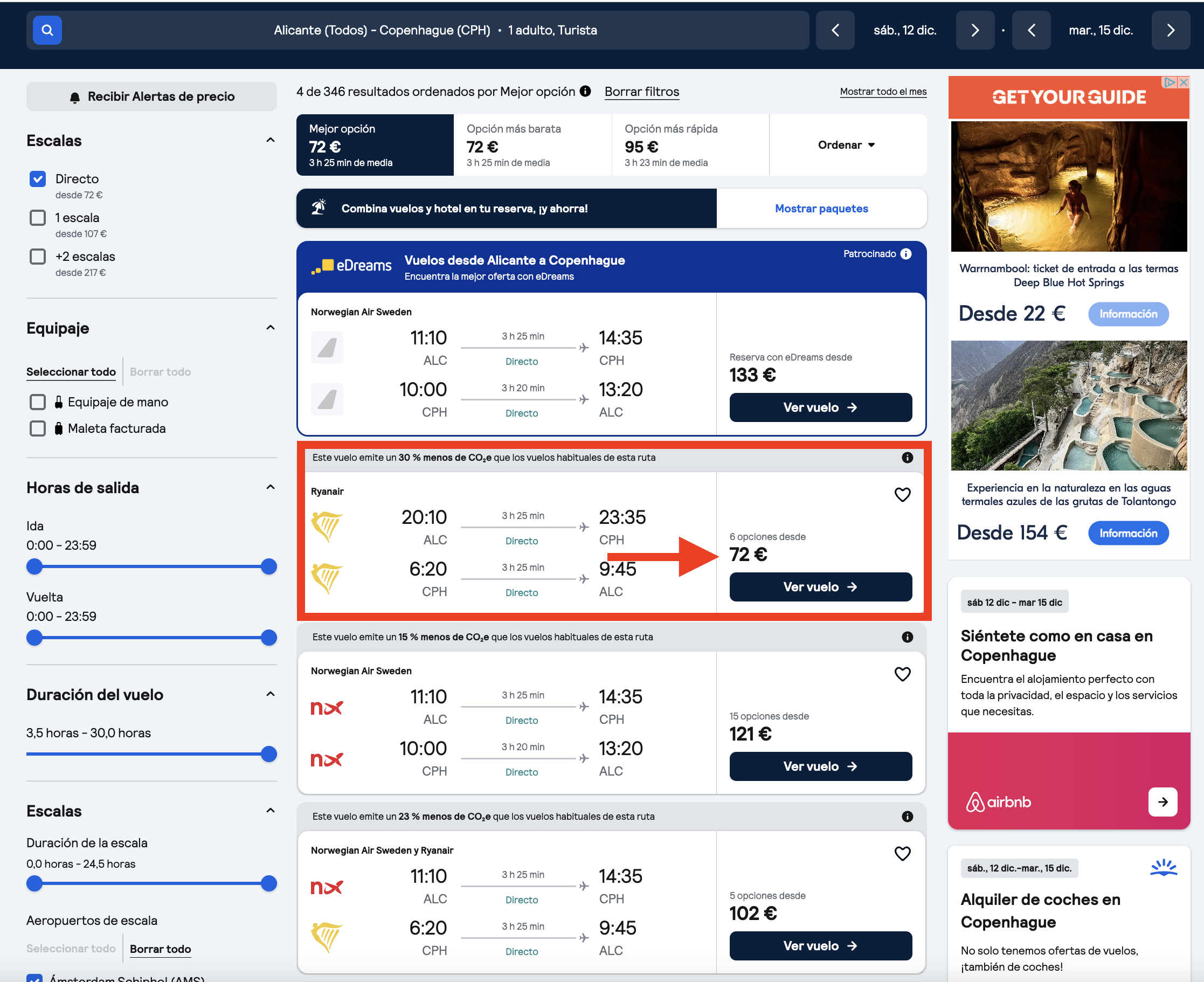Collapse the lower Escalas duration section

click(271, 811)
